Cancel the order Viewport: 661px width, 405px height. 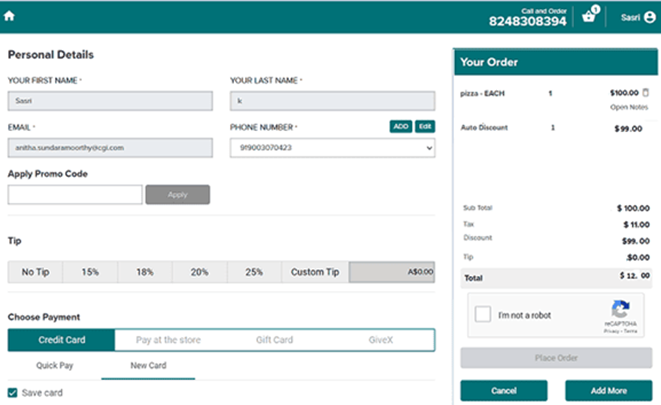click(503, 390)
